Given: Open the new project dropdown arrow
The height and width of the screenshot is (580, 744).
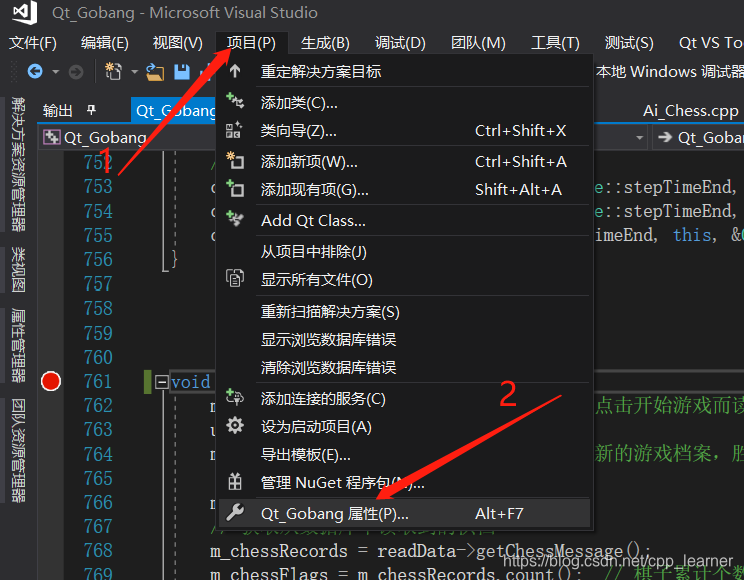Looking at the screenshot, I should click(x=135, y=72).
